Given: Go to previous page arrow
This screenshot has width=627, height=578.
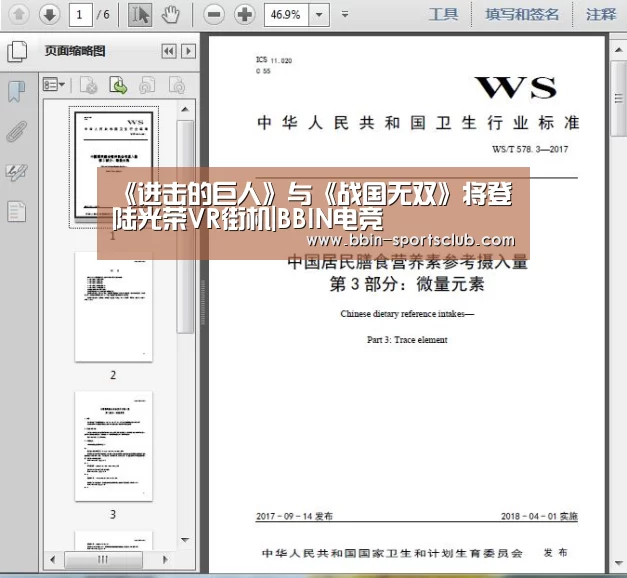Looking at the screenshot, I should [19, 14].
